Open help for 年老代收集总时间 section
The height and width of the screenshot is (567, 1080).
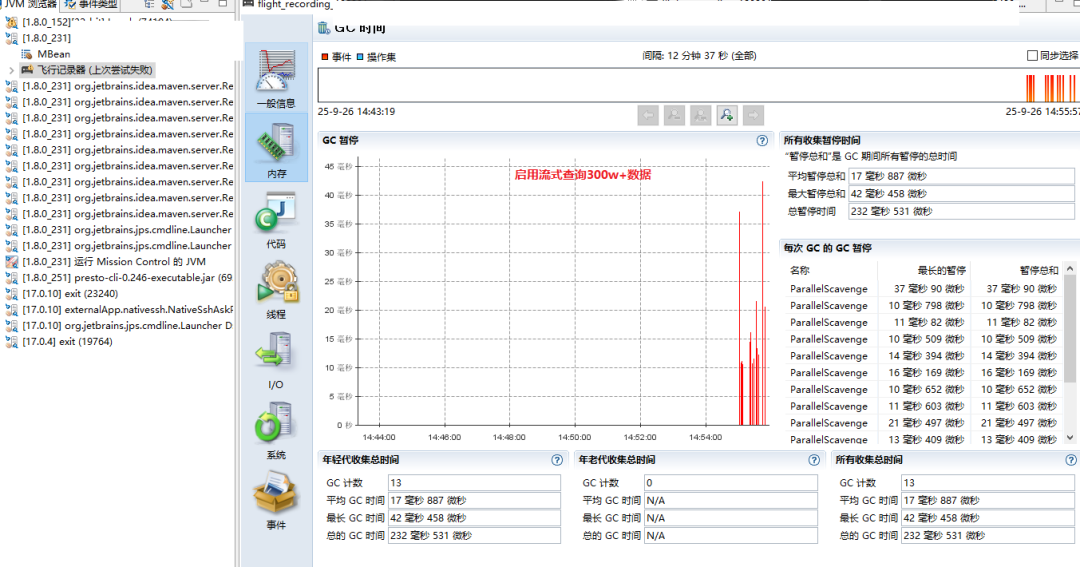click(814, 460)
